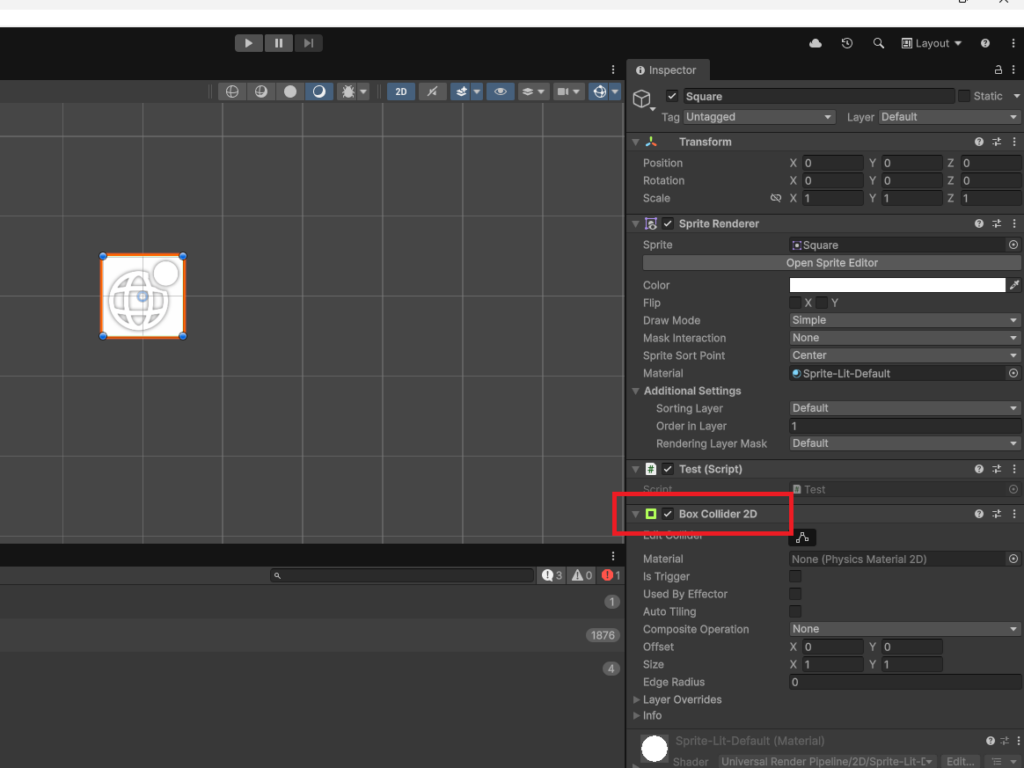Viewport: 1024px width, 768px height.
Task: Click the Open Sprite Editor button
Action: [x=831, y=263]
